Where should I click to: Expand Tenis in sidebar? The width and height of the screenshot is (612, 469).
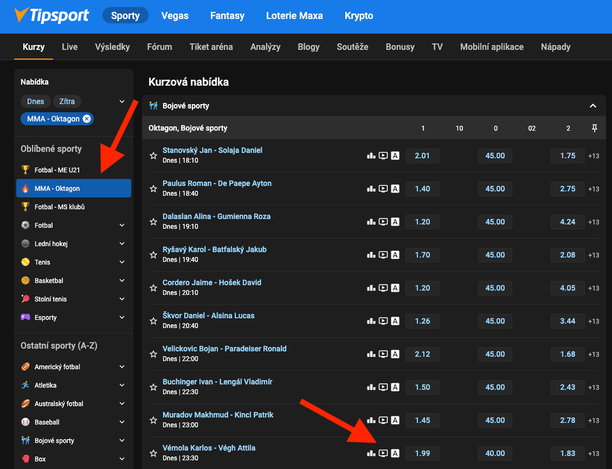point(122,262)
